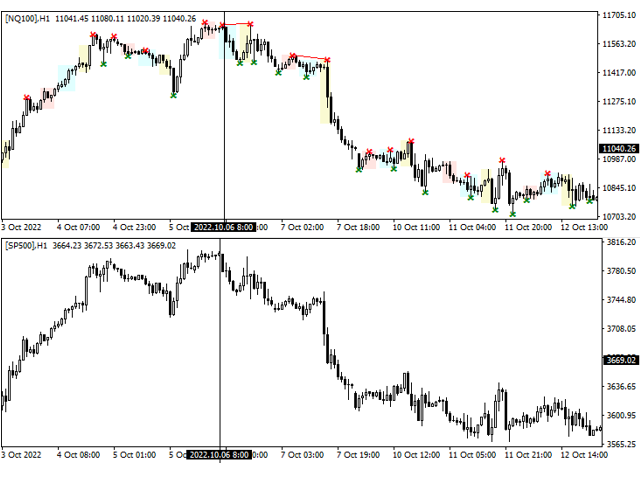The width and height of the screenshot is (640, 480).
Task: Click the 4 Oct 23:00 time label
Action: click(134, 227)
